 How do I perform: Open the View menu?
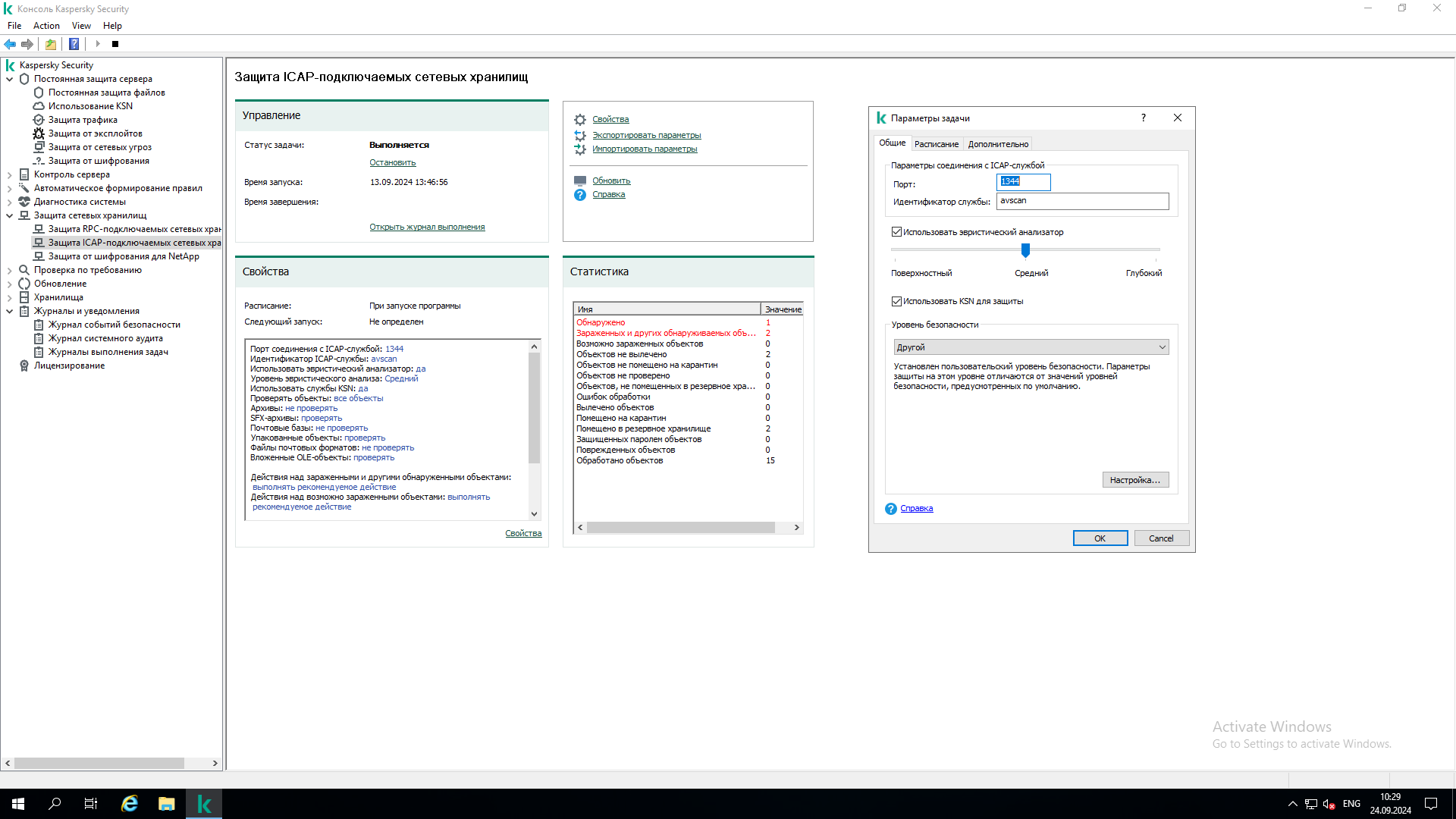coord(81,26)
